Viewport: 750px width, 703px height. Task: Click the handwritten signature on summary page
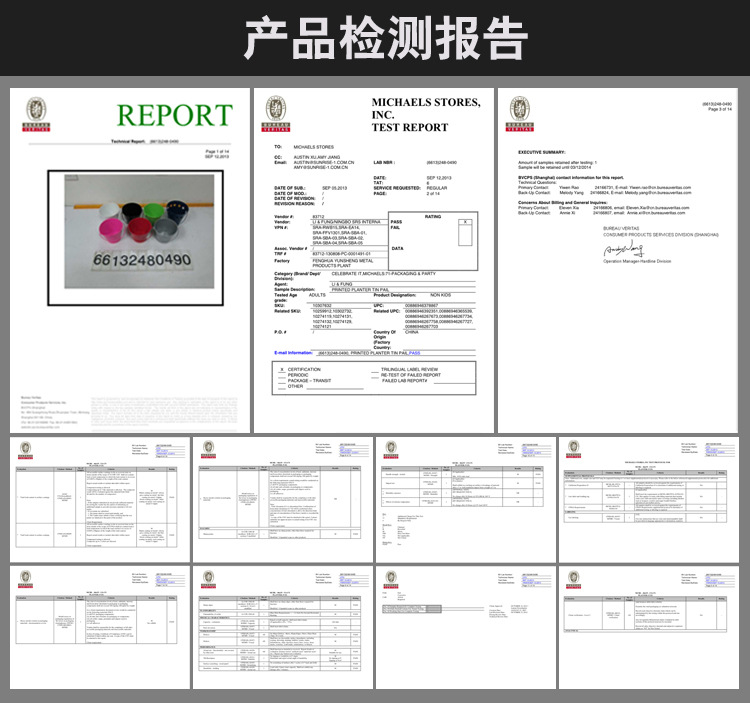623,249
